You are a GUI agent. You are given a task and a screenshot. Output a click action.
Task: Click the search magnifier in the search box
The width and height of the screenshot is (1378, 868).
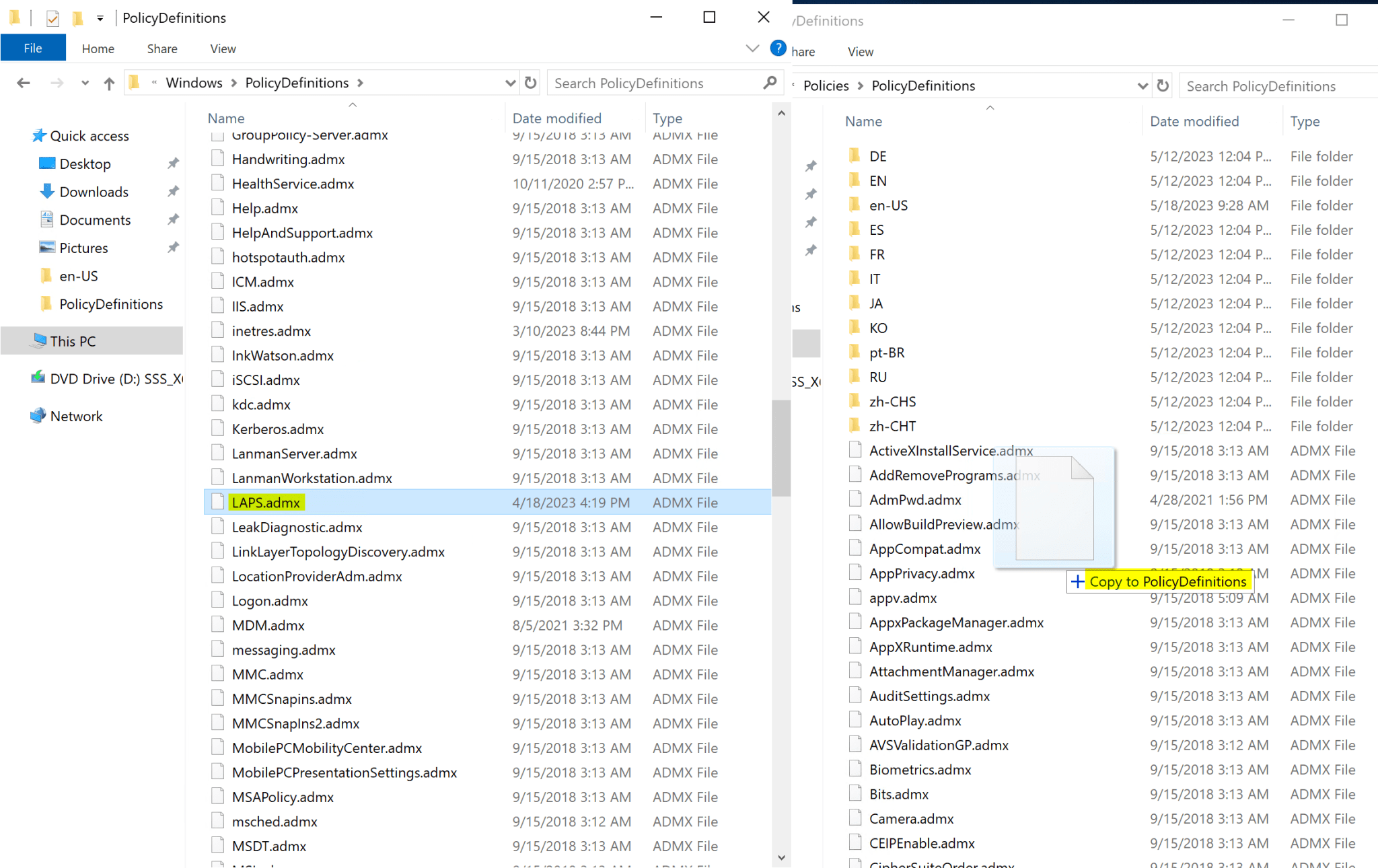tap(770, 82)
